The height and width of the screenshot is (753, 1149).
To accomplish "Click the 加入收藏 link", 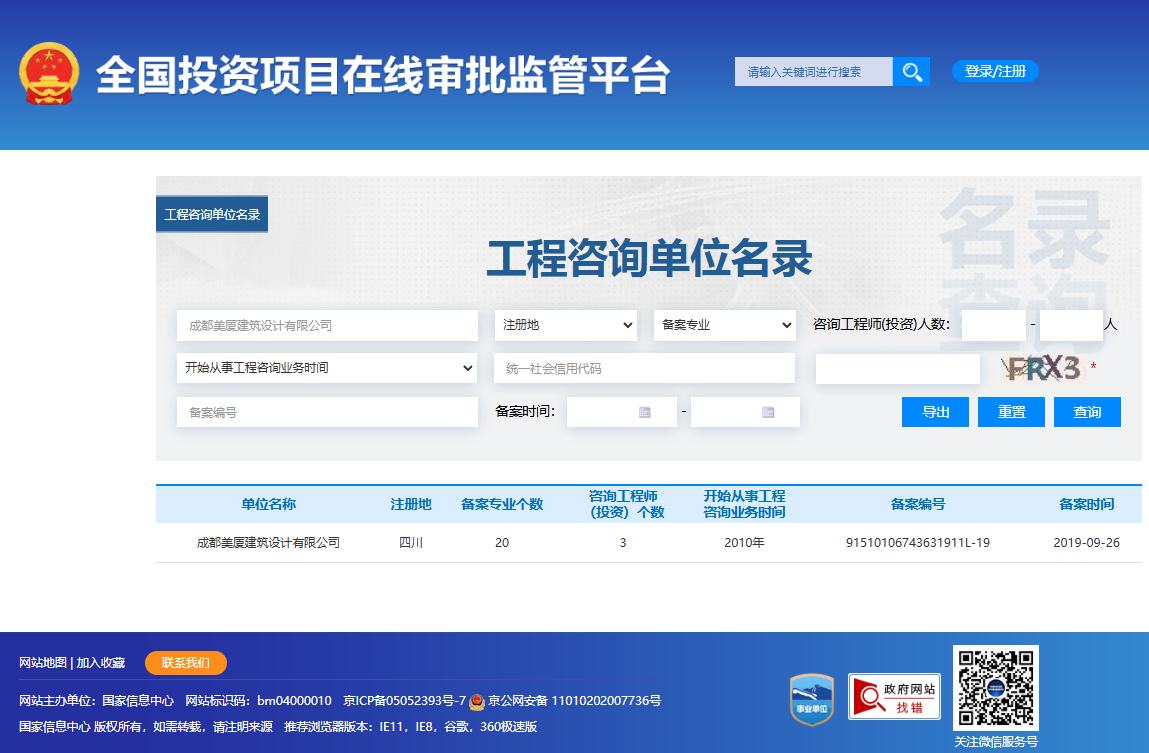I will 100,663.
